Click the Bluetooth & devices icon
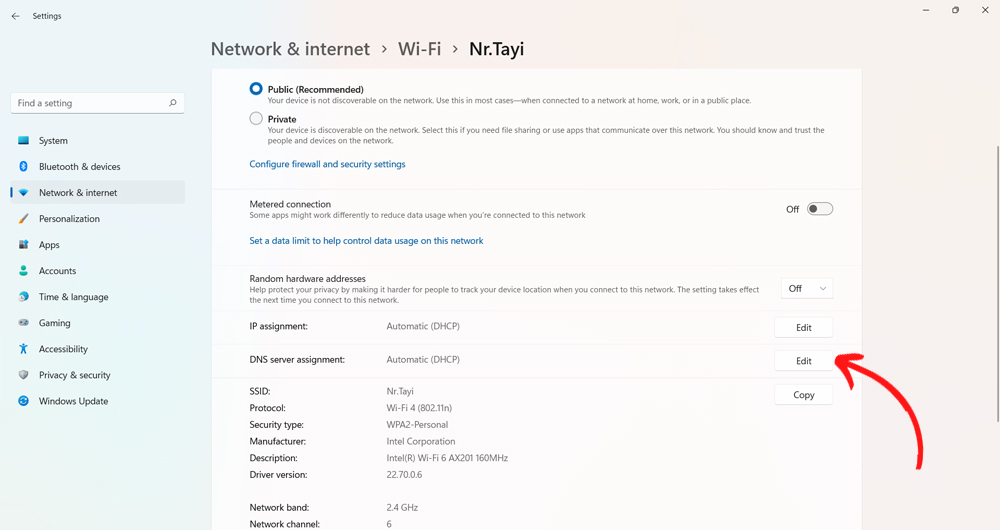 (23, 167)
